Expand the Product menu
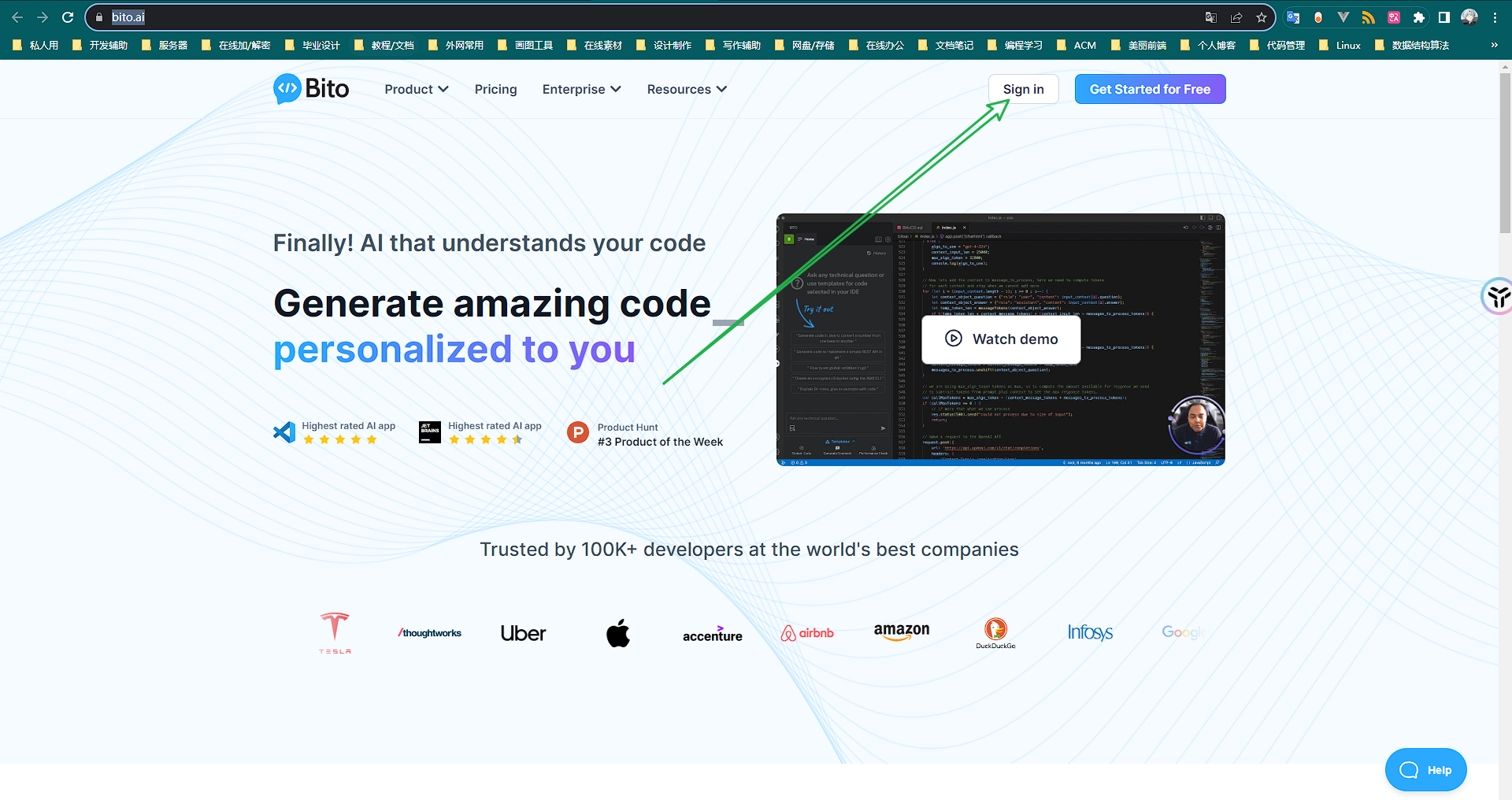This screenshot has height=800, width=1512. pyautogui.click(x=417, y=90)
